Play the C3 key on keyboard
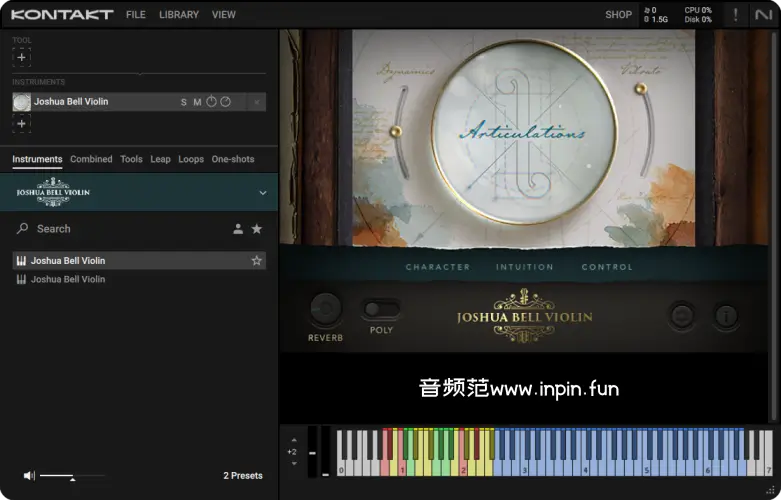Image resolution: width=781 pixels, height=500 pixels. pos(524,469)
